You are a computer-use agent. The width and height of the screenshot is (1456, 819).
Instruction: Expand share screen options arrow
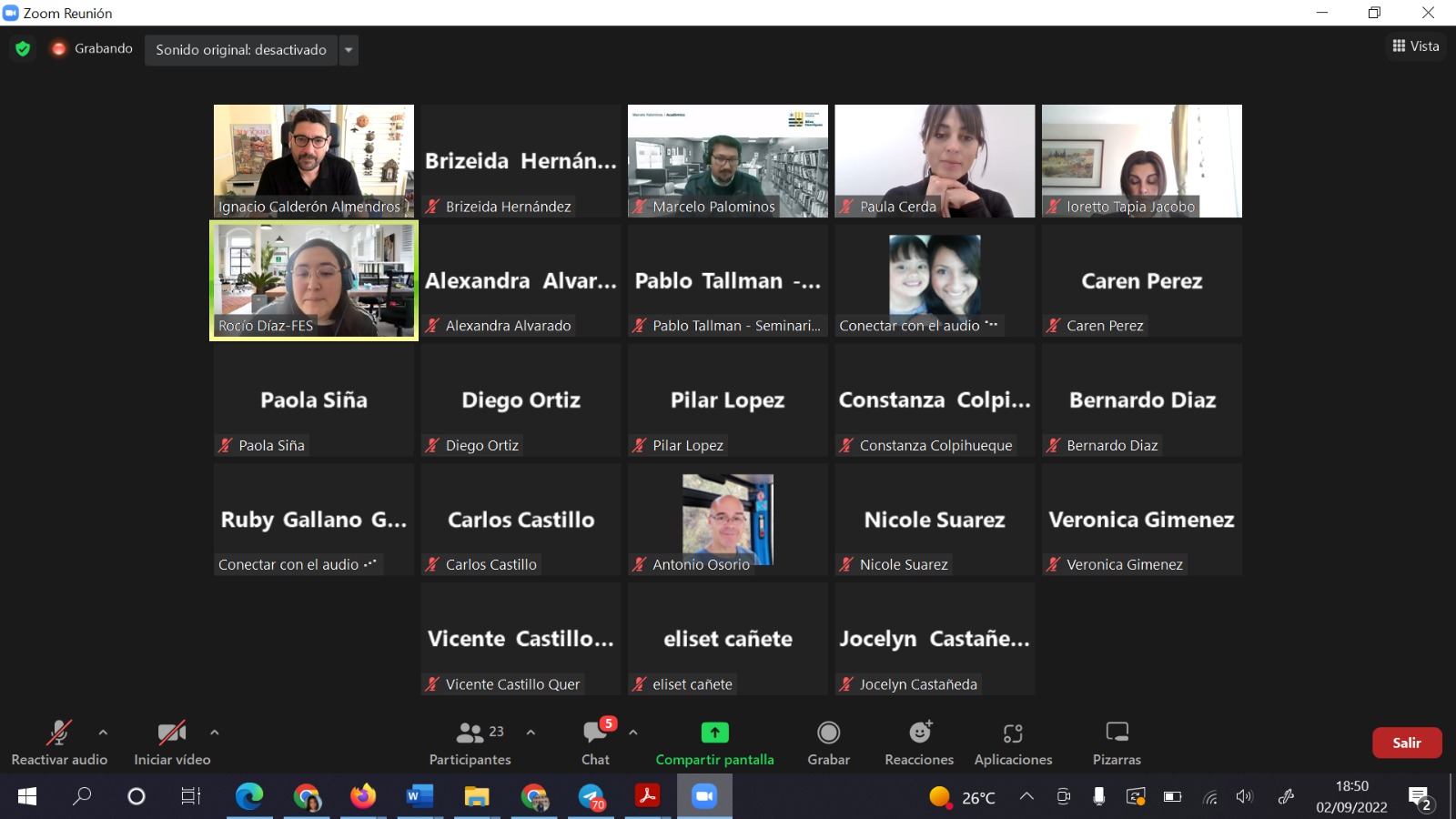633,733
